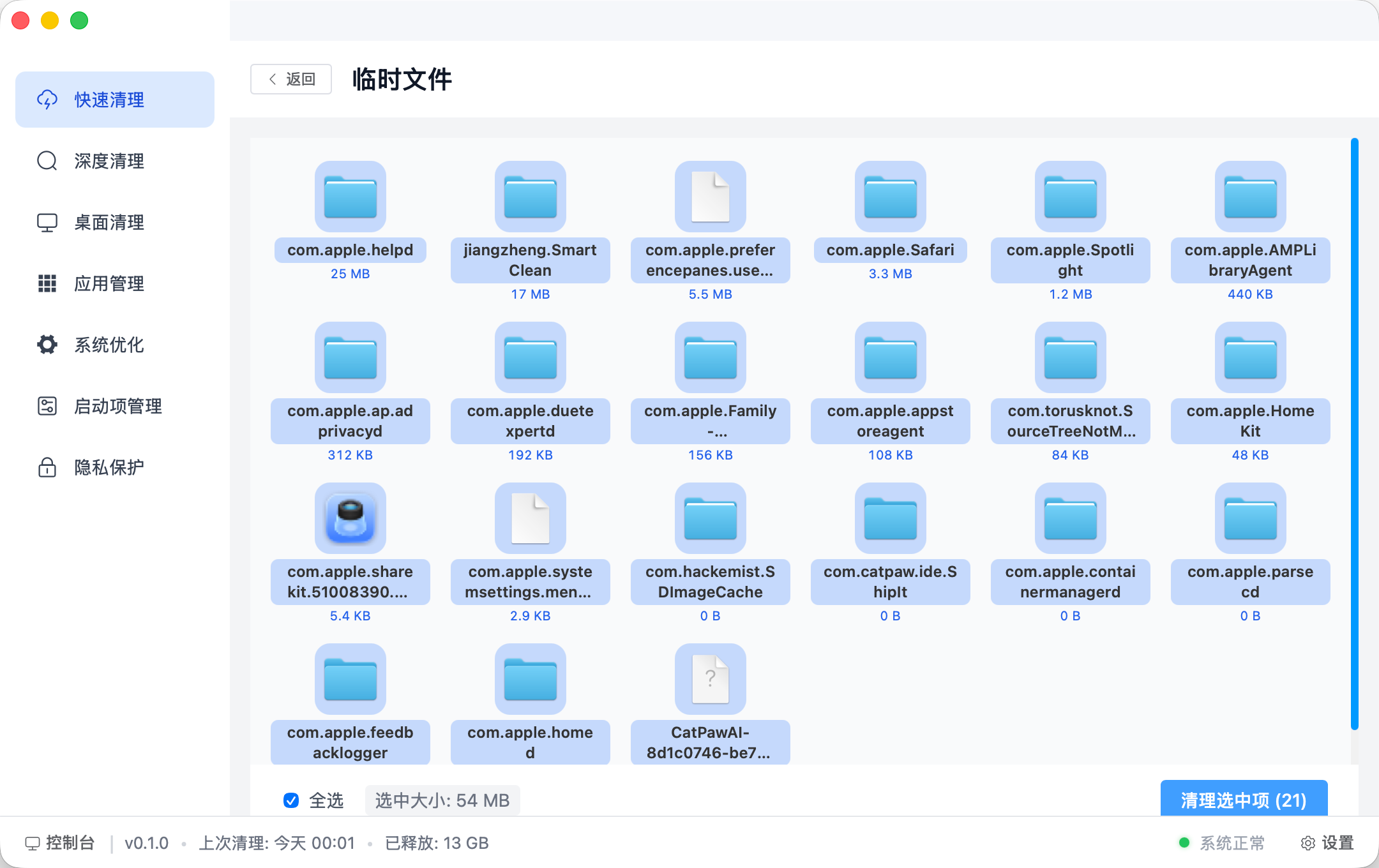Open Desktop Clean (桌面清理) section
Image resolution: width=1379 pixels, height=868 pixels.
click(x=109, y=222)
